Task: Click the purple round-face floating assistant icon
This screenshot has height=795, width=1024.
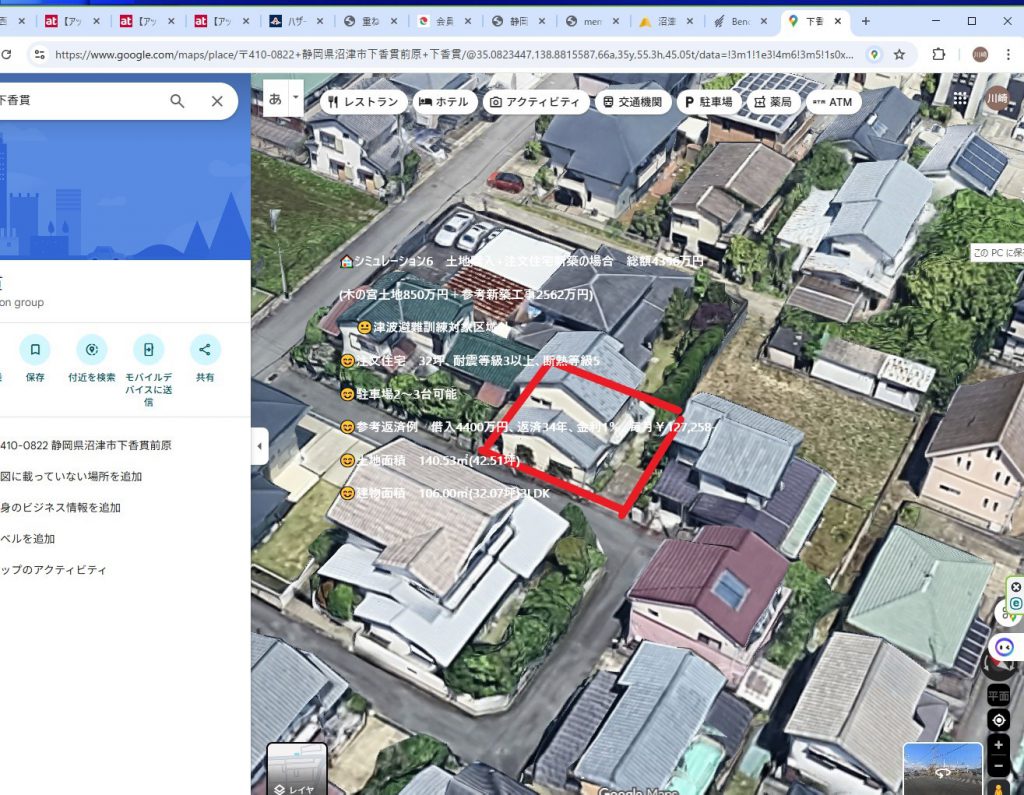Action: [x=1004, y=647]
